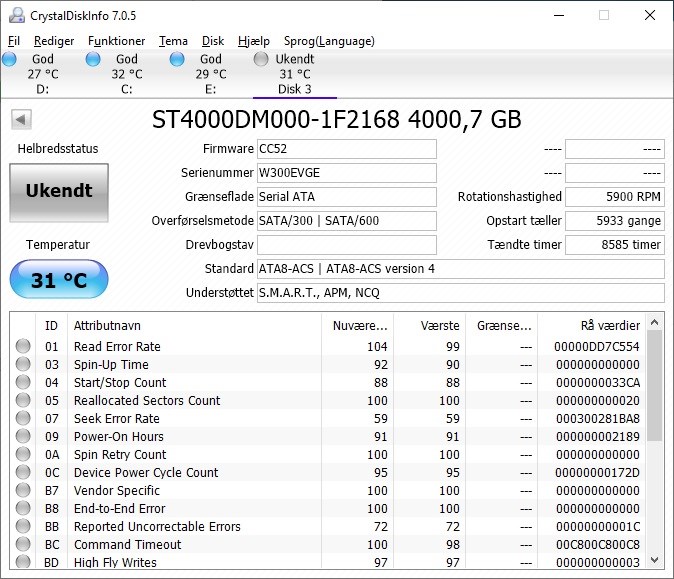674x579 pixels.
Task: Click the 31 °C temperature button
Action: click(59, 279)
